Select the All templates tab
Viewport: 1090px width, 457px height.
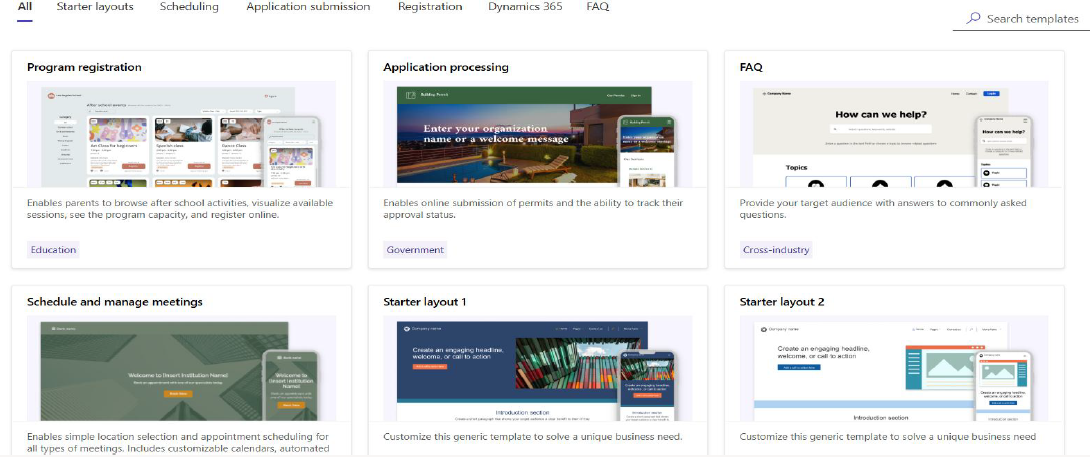(x=24, y=7)
